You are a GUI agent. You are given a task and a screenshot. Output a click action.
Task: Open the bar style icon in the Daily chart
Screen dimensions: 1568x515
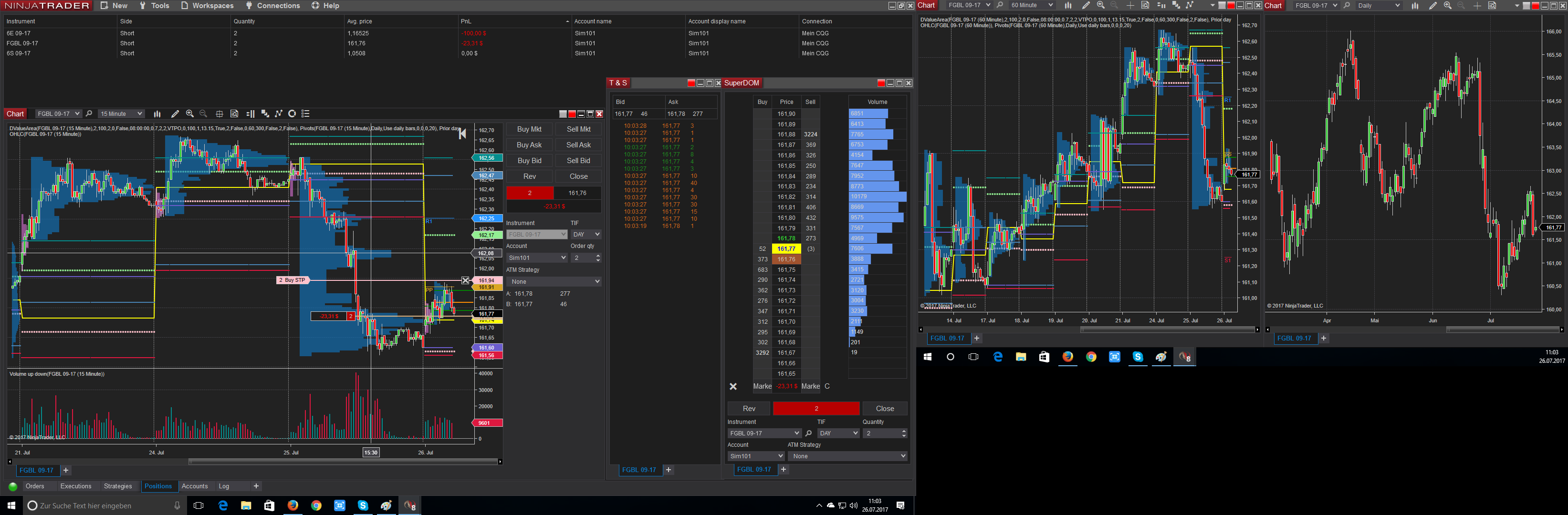click(x=1415, y=5)
